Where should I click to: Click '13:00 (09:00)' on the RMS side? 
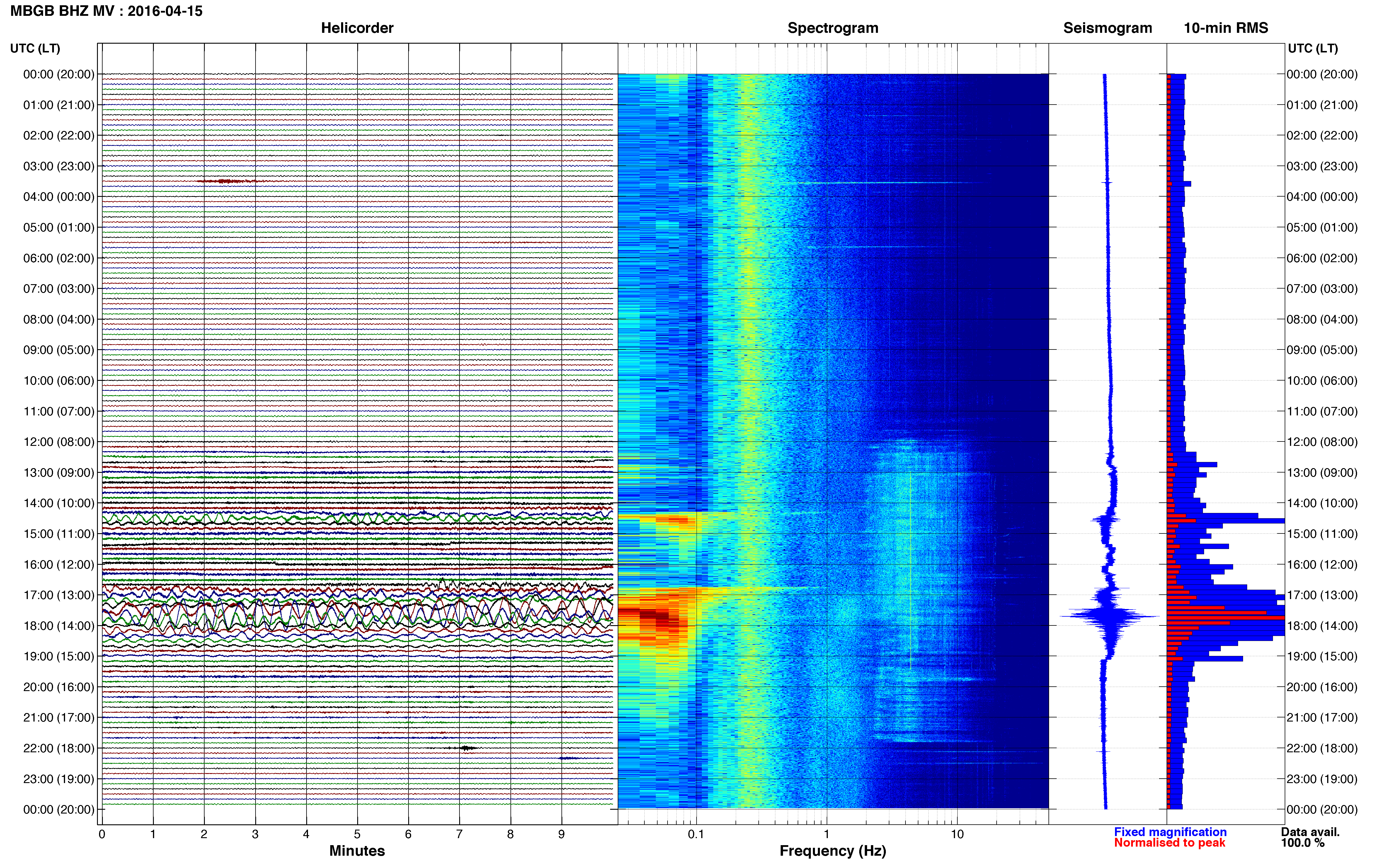click(1322, 473)
